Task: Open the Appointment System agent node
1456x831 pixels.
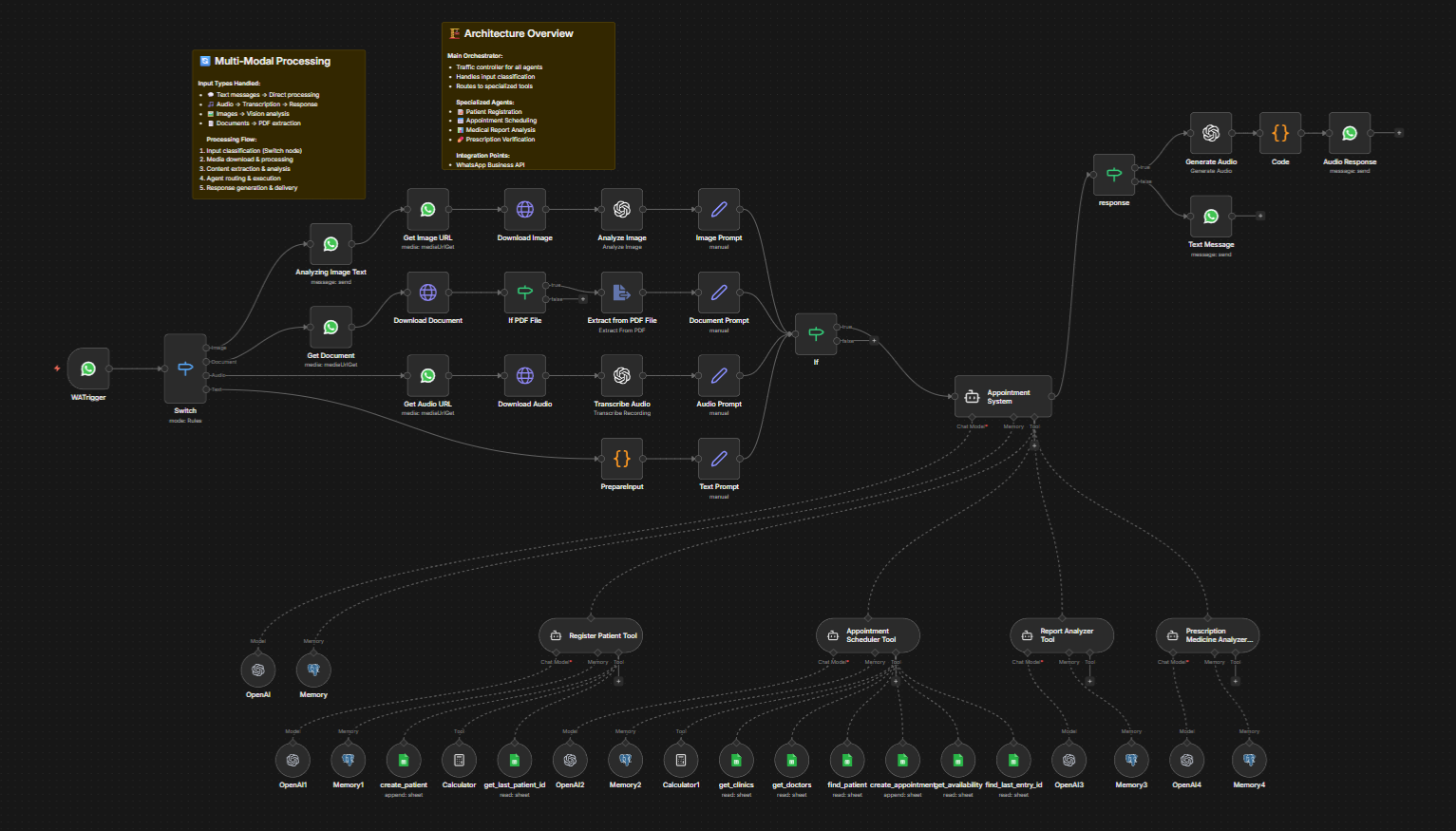Action: click(x=1003, y=396)
